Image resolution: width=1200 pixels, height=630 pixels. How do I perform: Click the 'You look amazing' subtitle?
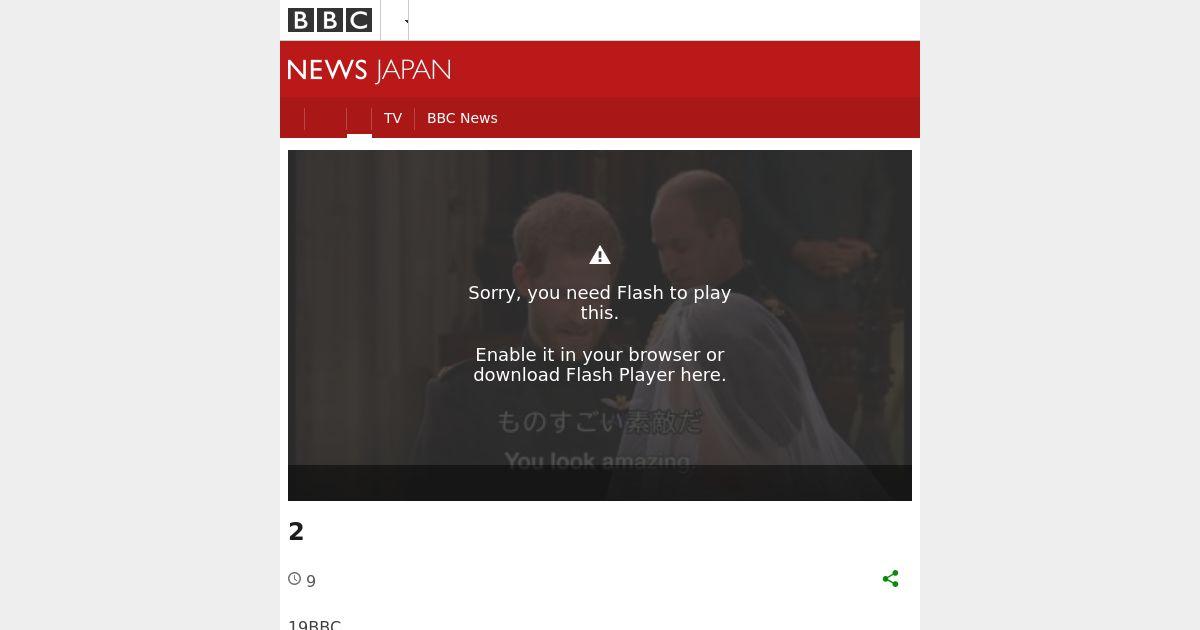(x=599, y=461)
